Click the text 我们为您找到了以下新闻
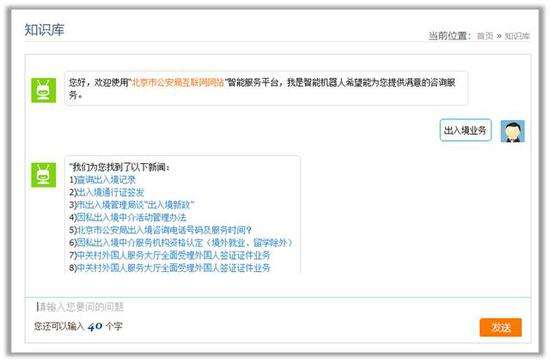This screenshot has width=550, height=362. (119, 167)
